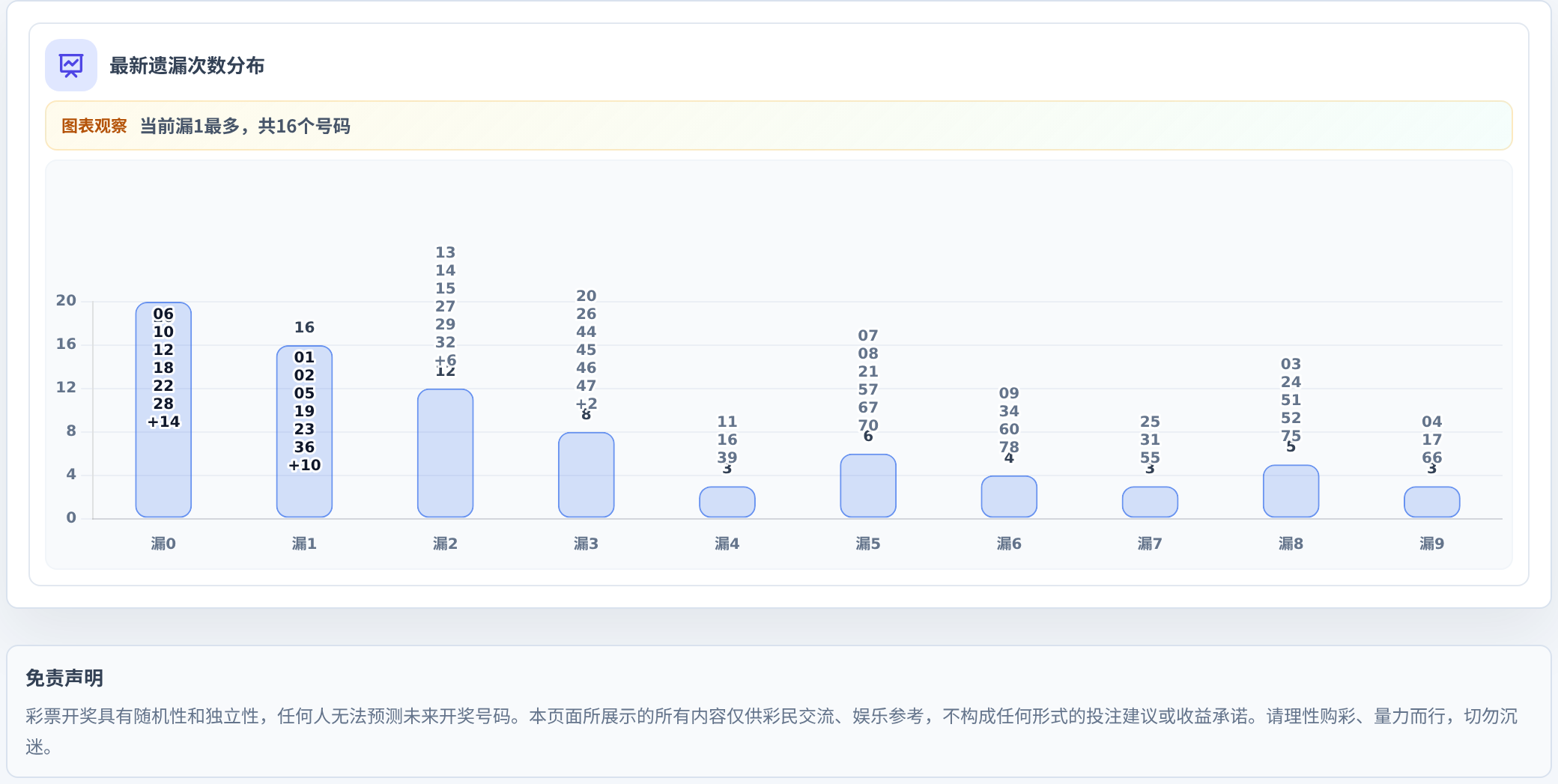The width and height of the screenshot is (1558, 784).
Task: Click the y-axis value 12
Action: [x=66, y=387]
